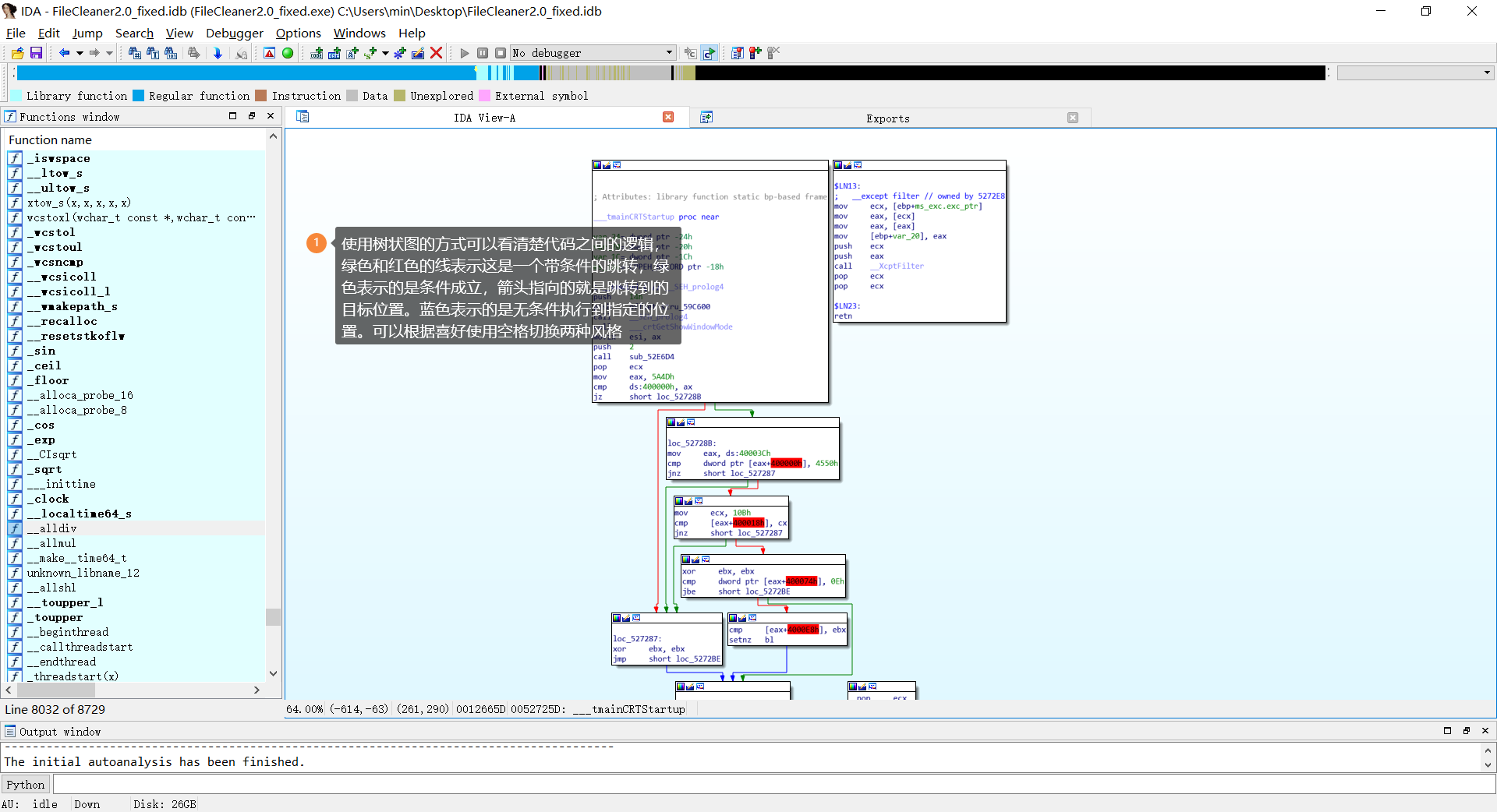The image size is (1497, 812).
Task: Click the Convert to data icon
Action: pos(334,53)
